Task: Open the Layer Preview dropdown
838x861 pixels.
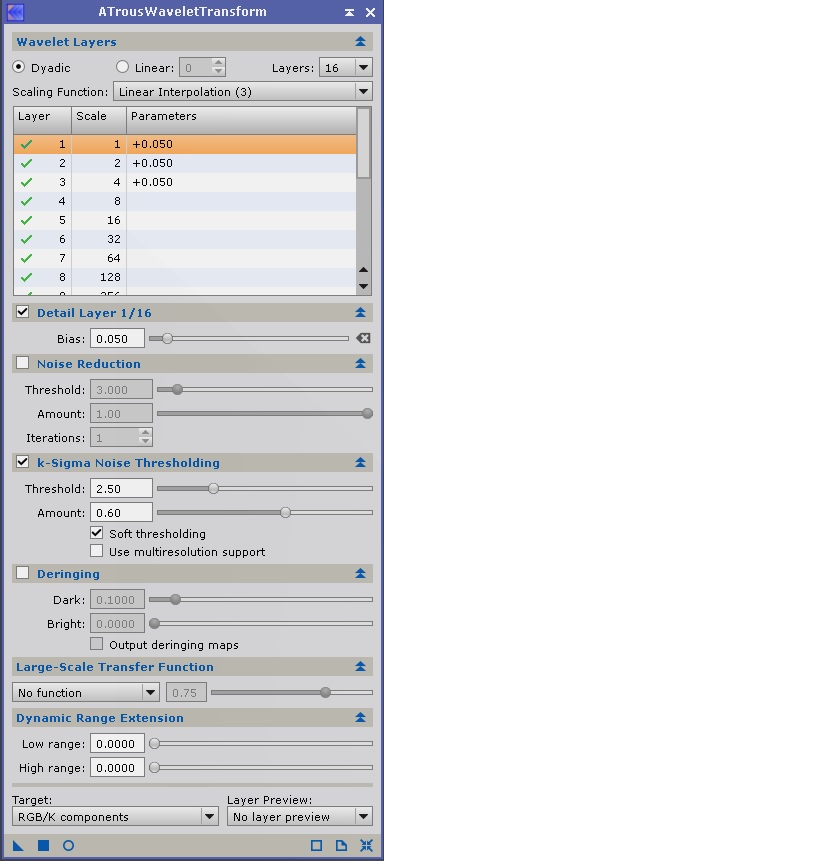Action: point(299,817)
